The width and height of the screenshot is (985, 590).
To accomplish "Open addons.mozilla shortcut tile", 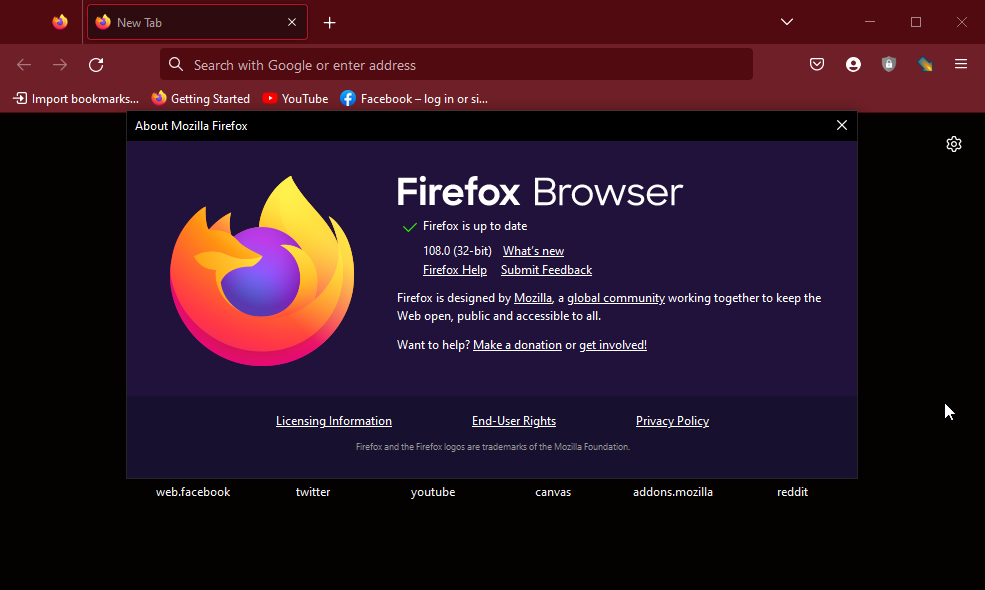I will [x=673, y=492].
